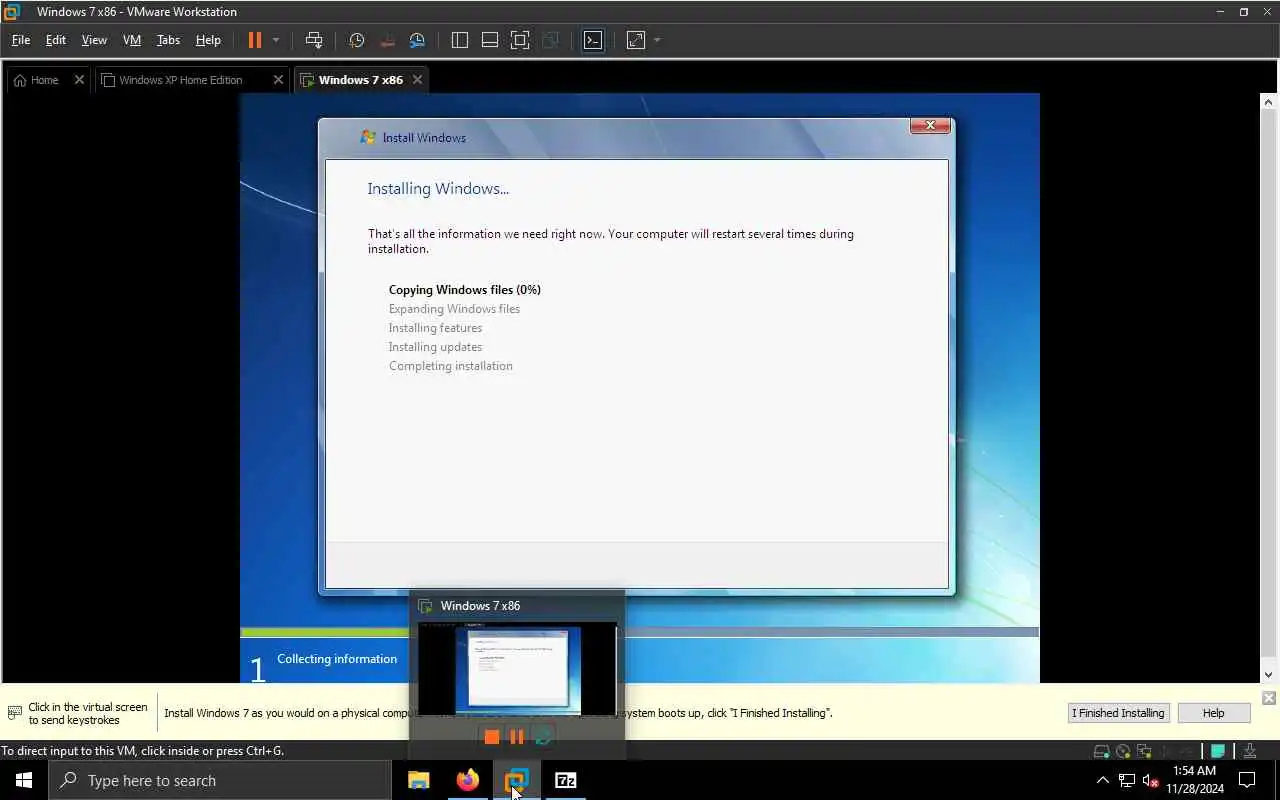The height and width of the screenshot is (800, 1280).
Task: Pause the running virtual machine from the toolbar
Action: pyautogui.click(x=254, y=40)
